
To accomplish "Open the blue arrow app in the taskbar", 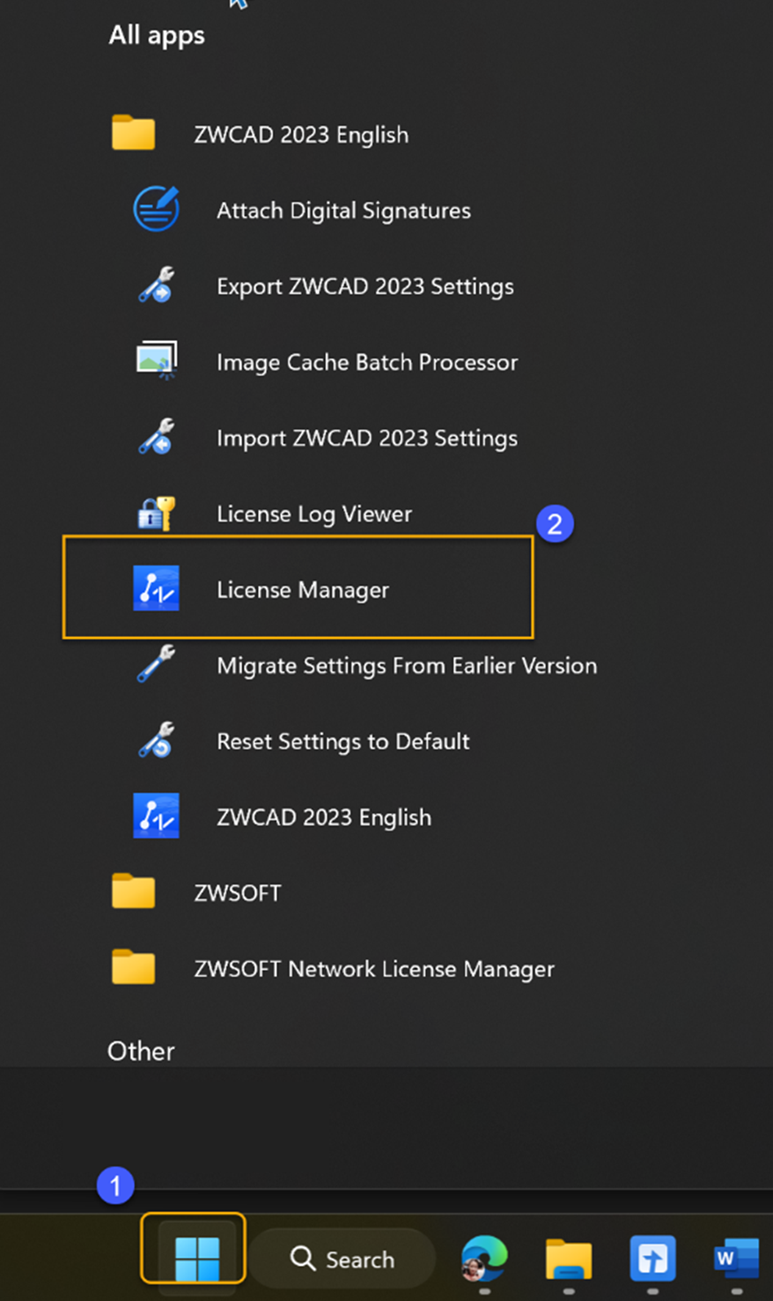I will pyautogui.click(x=653, y=1259).
